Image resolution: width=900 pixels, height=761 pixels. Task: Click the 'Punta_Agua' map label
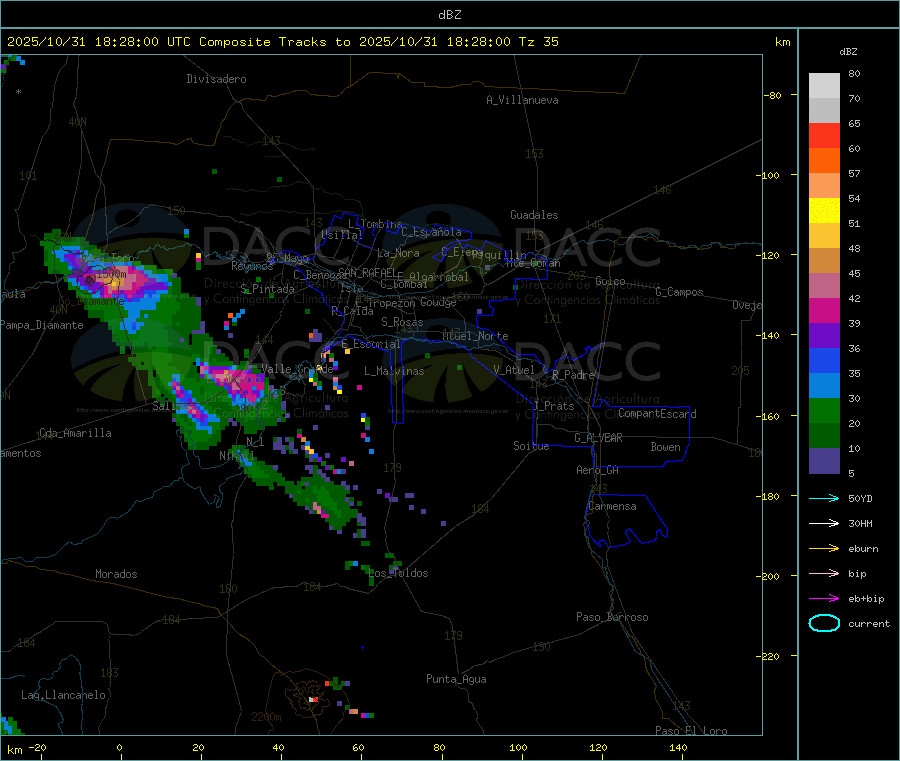[456, 679]
